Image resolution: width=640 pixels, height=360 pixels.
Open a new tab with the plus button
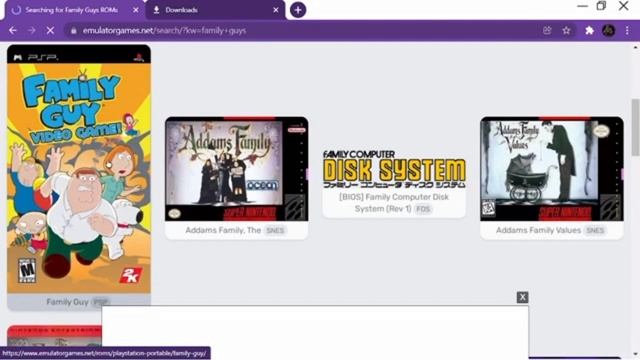(x=298, y=10)
